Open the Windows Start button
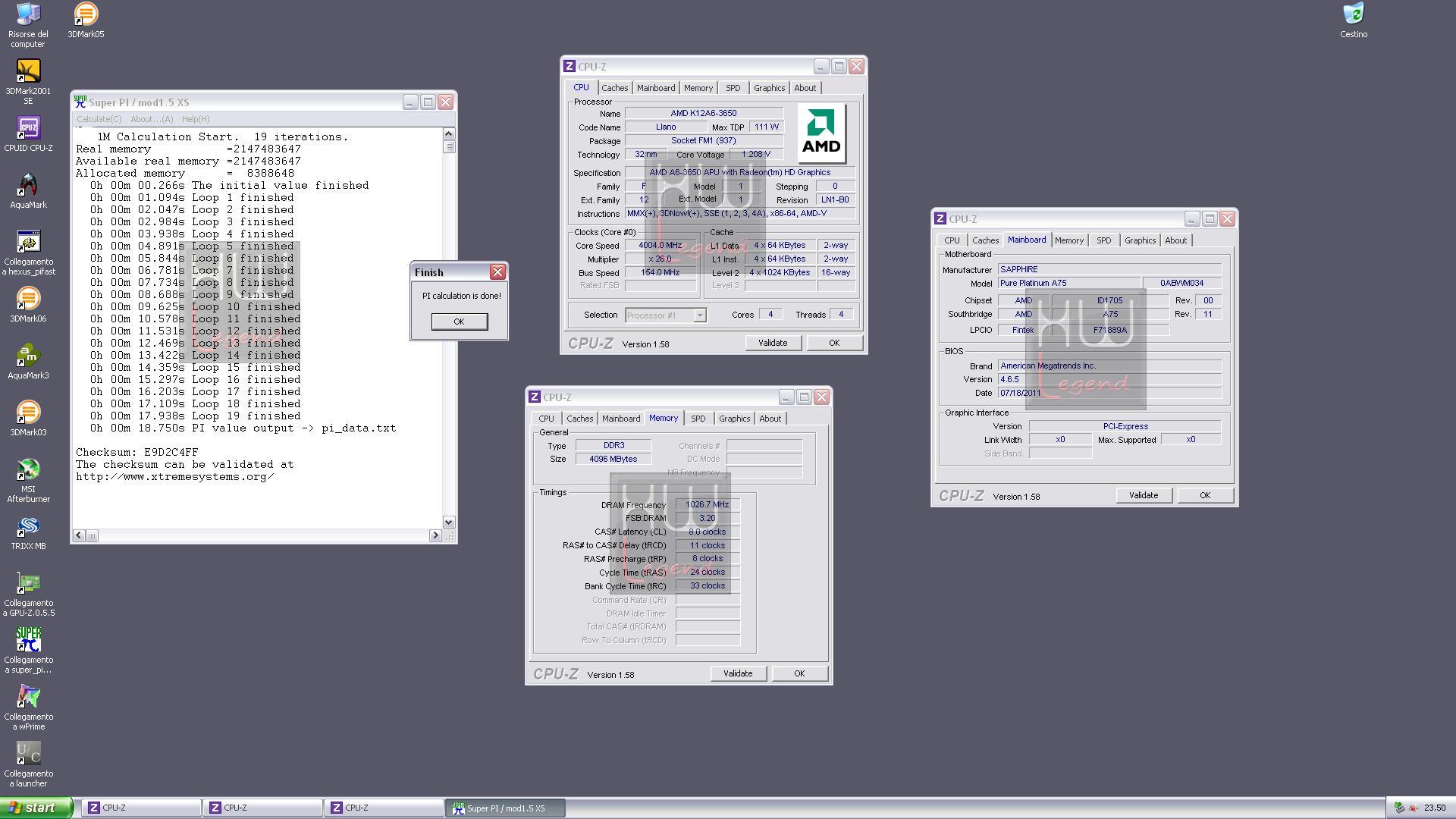The width and height of the screenshot is (1456, 819). [x=36, y=808]
